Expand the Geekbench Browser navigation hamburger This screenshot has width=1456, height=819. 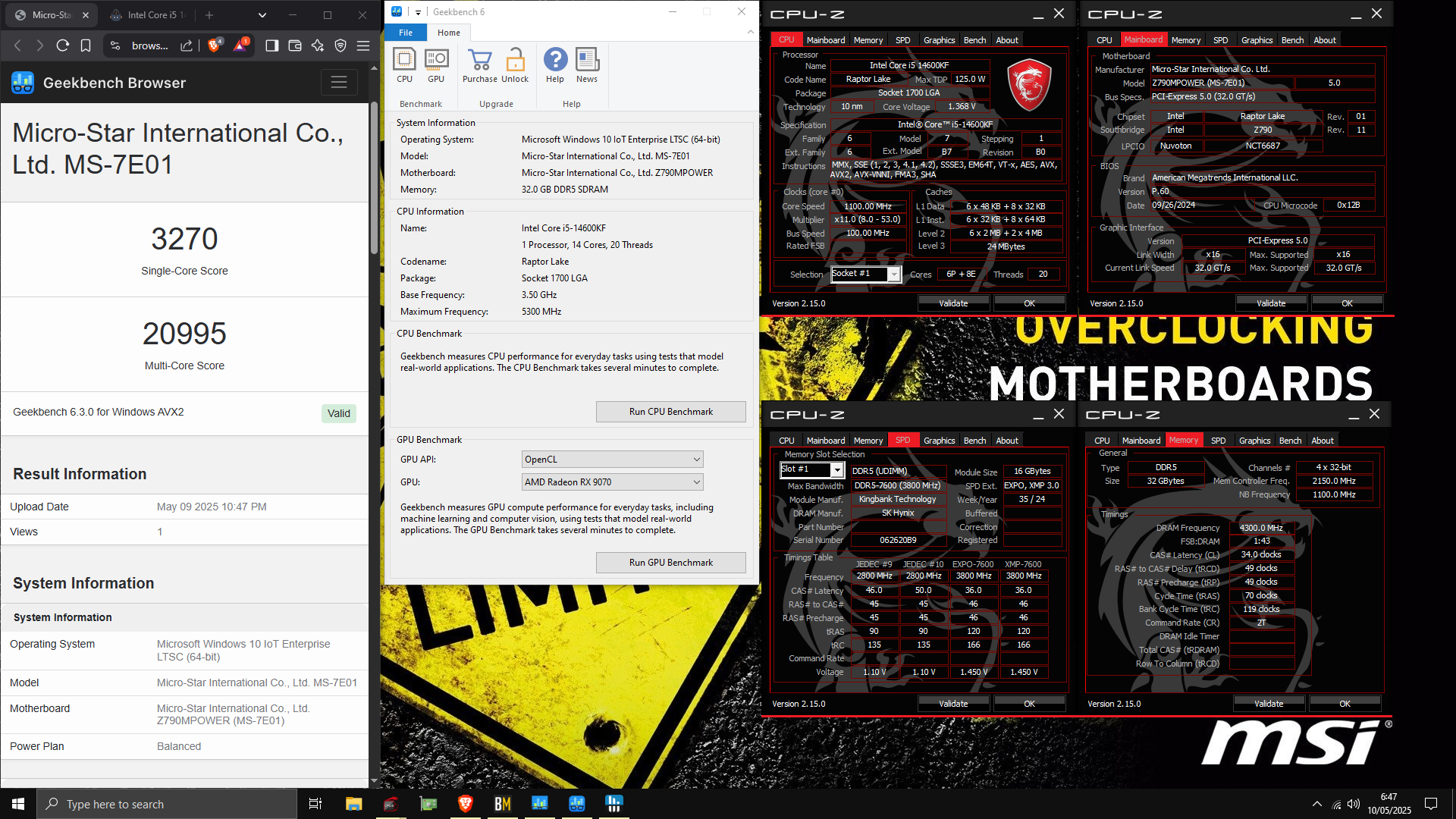[x=339, y=83]
